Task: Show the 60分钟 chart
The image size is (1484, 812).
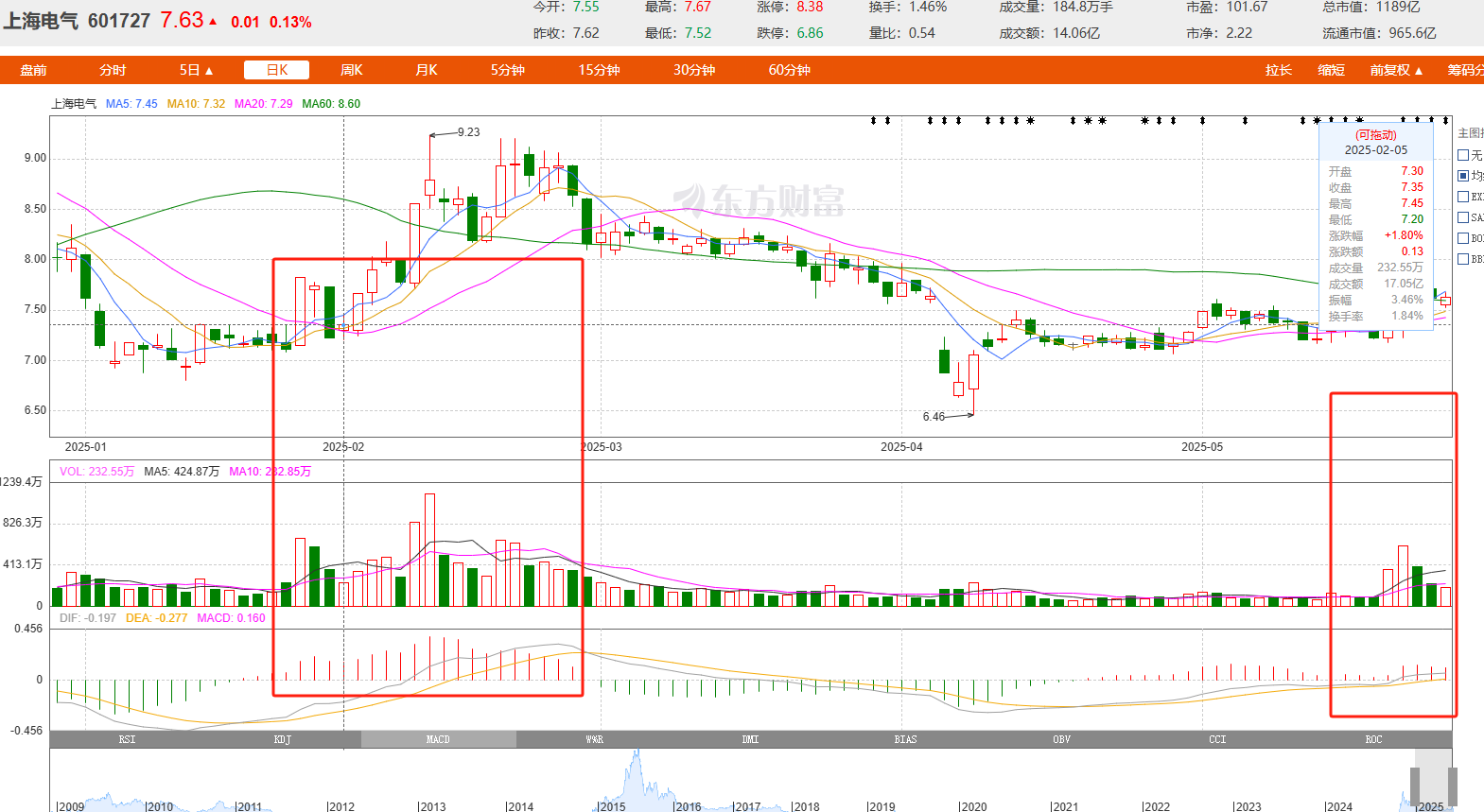Action: 790,70
